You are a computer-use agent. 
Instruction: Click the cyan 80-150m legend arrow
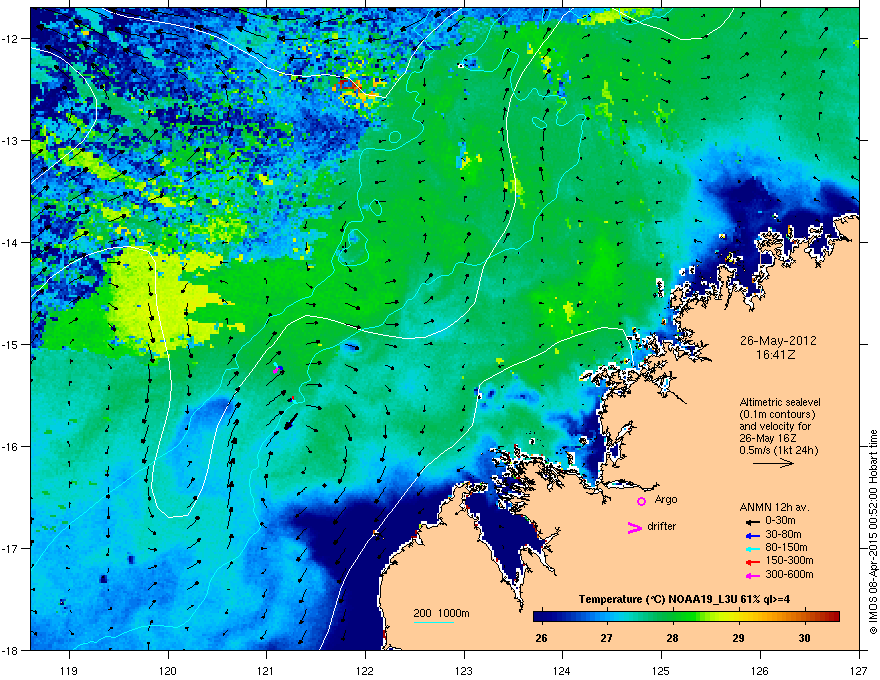(x=752, y=548)
